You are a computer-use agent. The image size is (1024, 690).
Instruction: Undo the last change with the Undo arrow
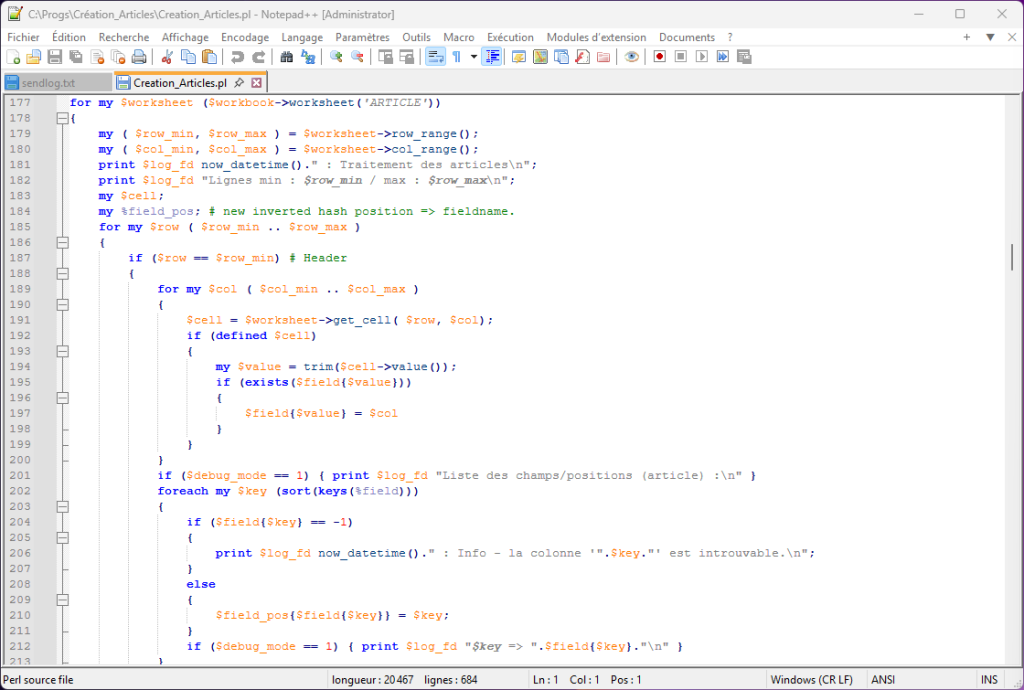pyautogui.click(x=237, y=57)
